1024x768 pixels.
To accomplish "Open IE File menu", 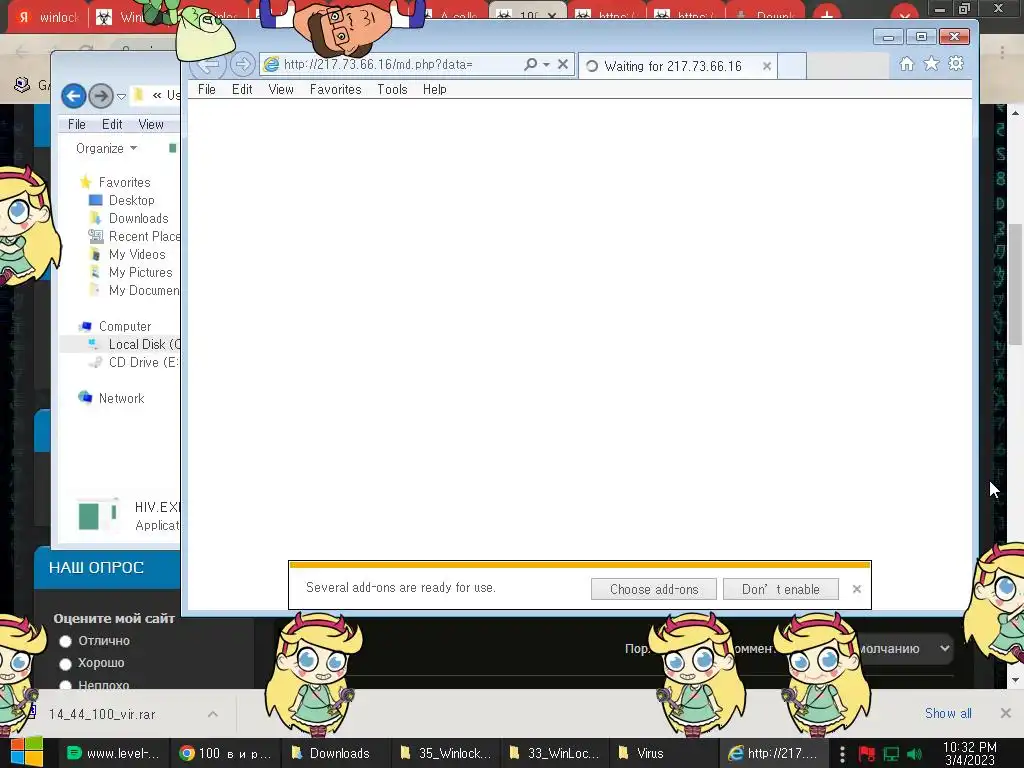I will tap(206, 89).
